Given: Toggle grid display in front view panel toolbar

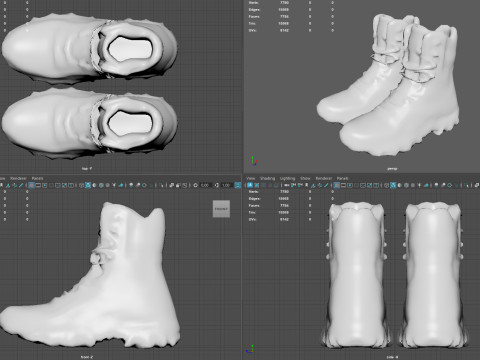Looking at the screenshot, I should pos(31,185).
